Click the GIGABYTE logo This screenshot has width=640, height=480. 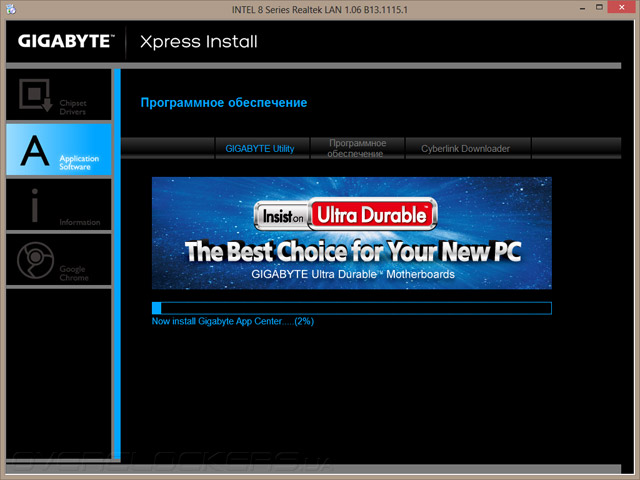pos(66,42)
